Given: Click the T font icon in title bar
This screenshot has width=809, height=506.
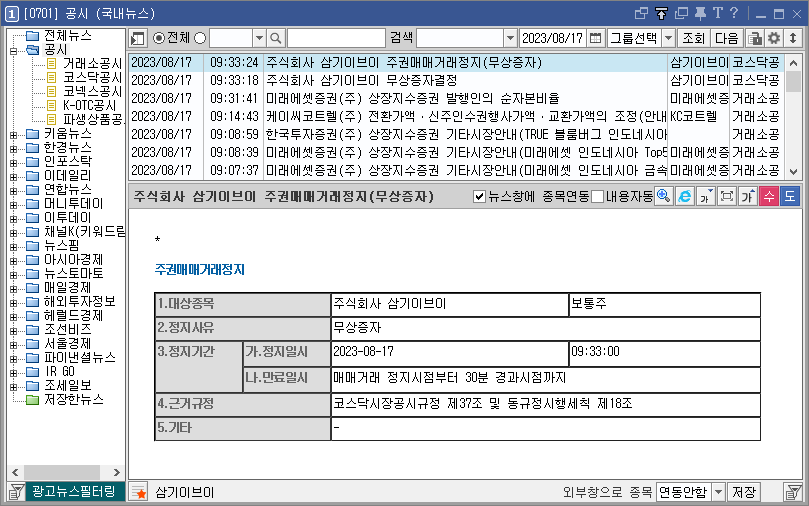Looking at the screenshot, I should pos(718,13).
